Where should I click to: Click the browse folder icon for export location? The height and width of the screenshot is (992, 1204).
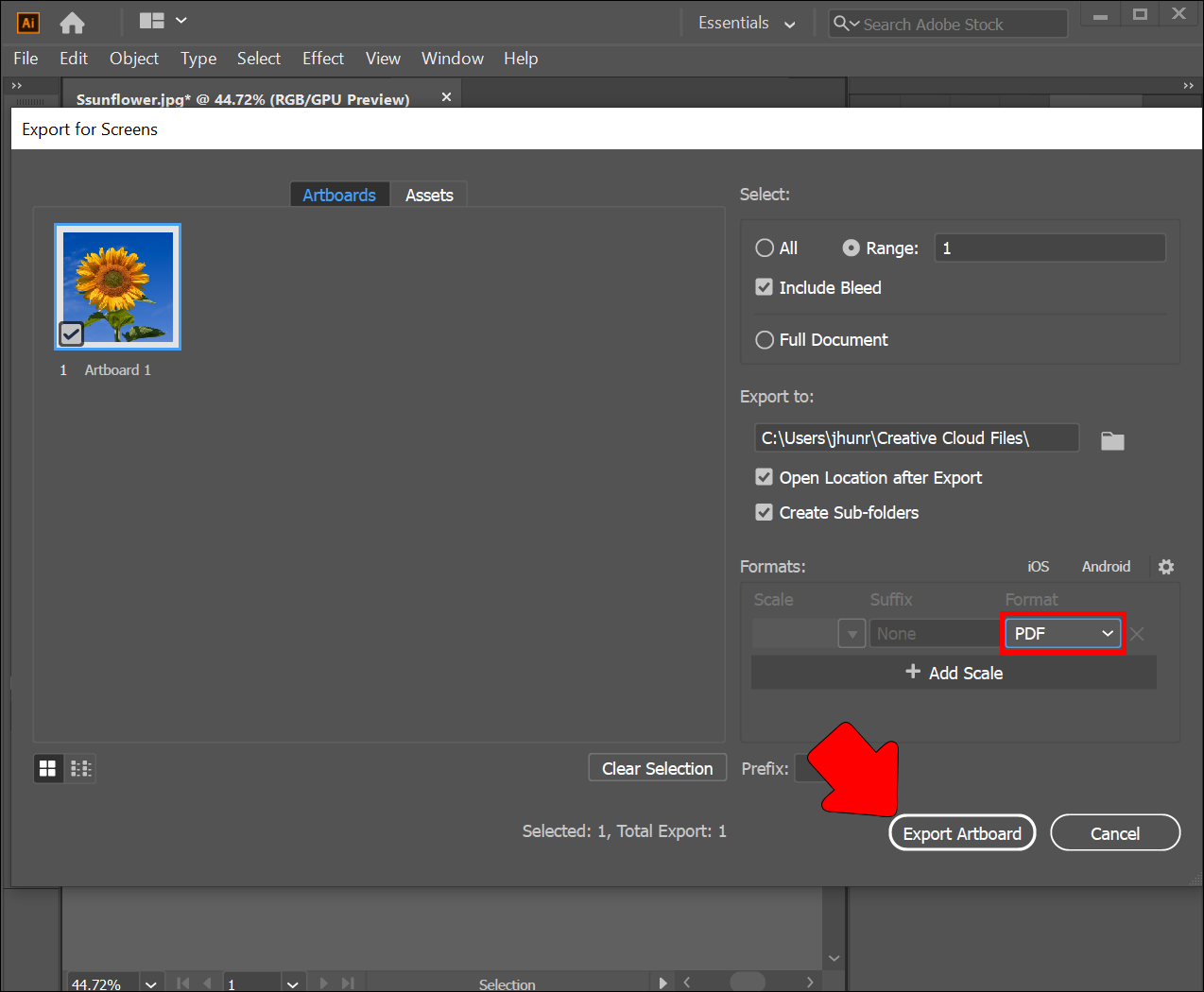(x=1112, y=440)
